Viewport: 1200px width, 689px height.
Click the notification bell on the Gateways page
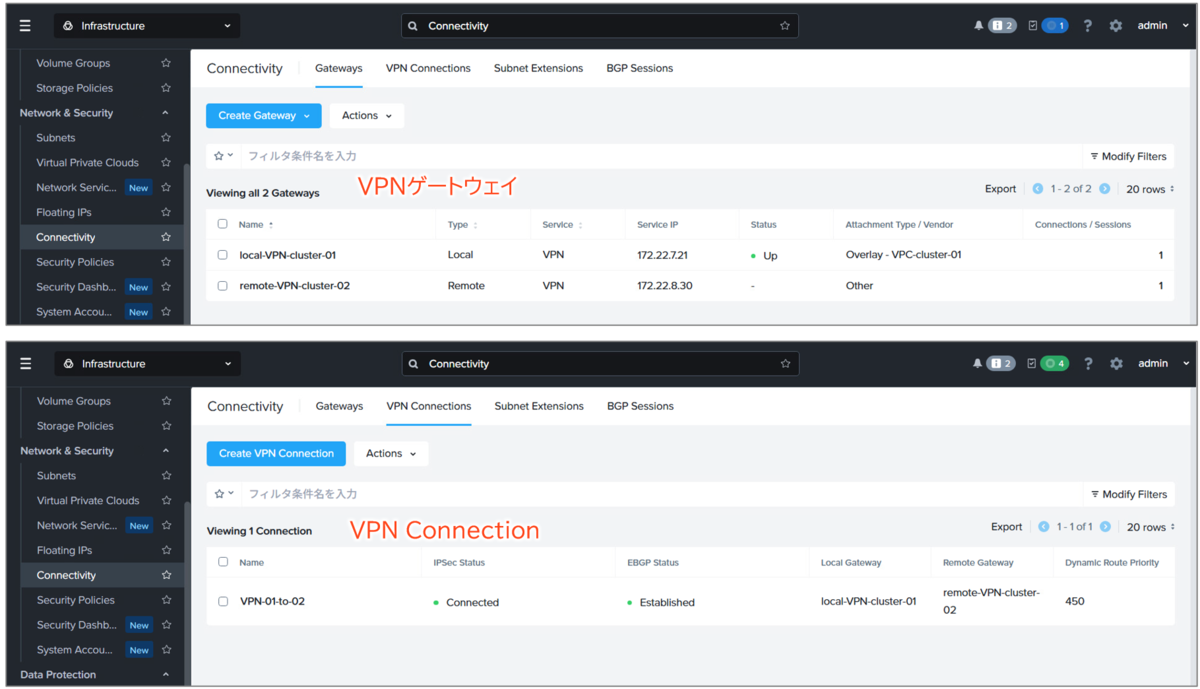click(x=978, y=26)
